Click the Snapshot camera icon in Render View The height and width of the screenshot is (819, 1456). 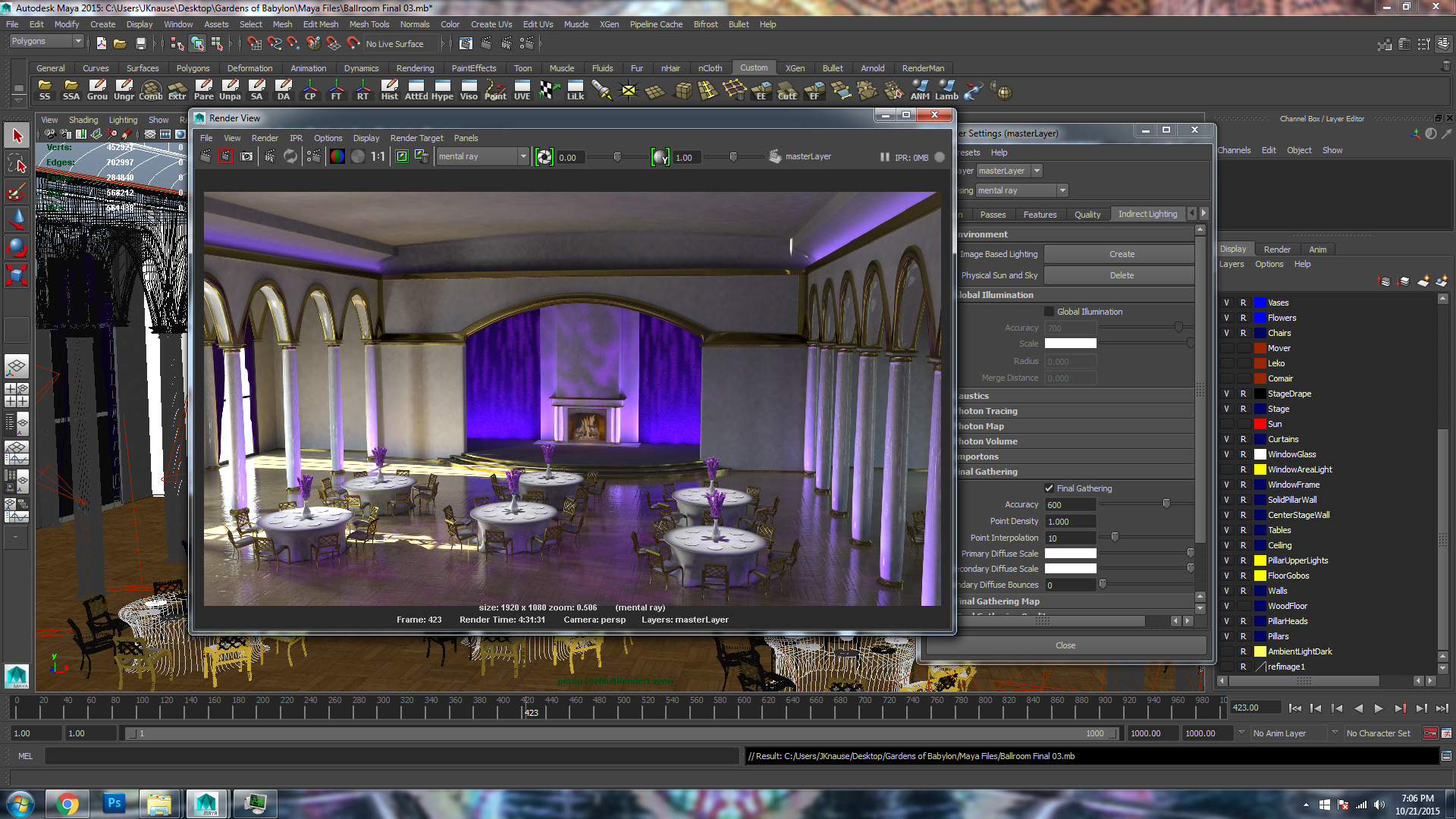pos(246,156)
